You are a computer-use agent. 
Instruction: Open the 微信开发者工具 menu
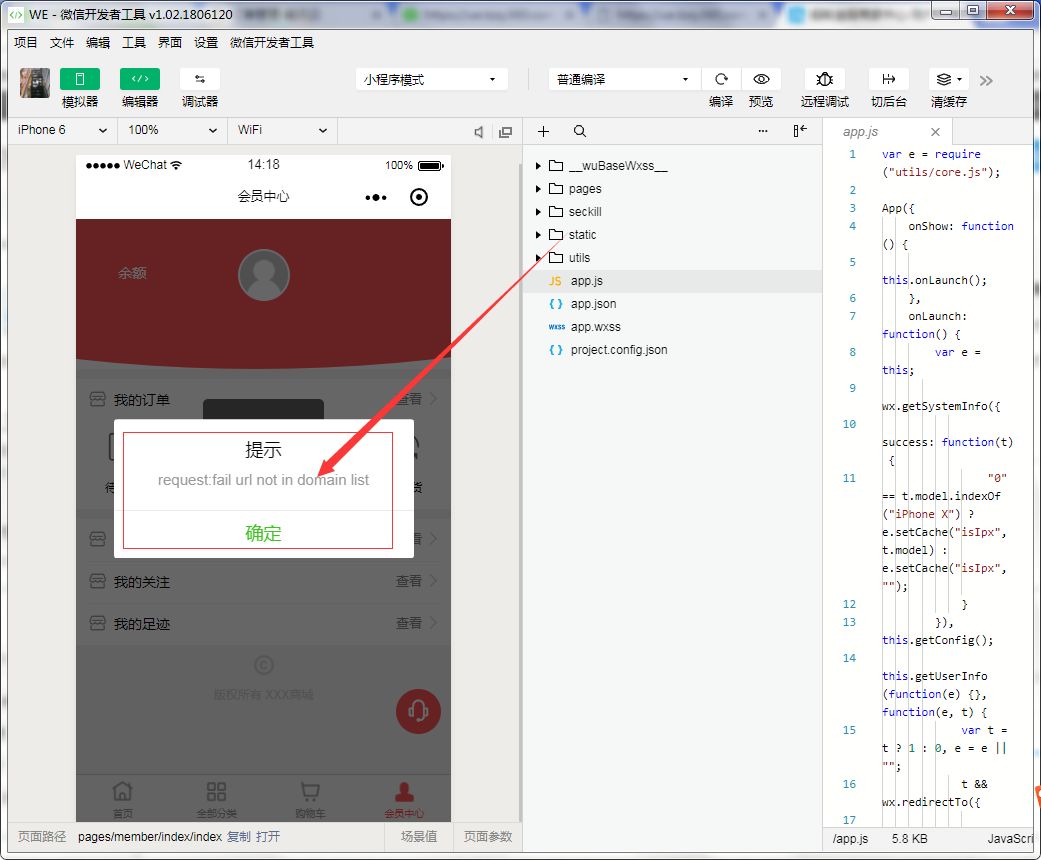coord(272,43)
